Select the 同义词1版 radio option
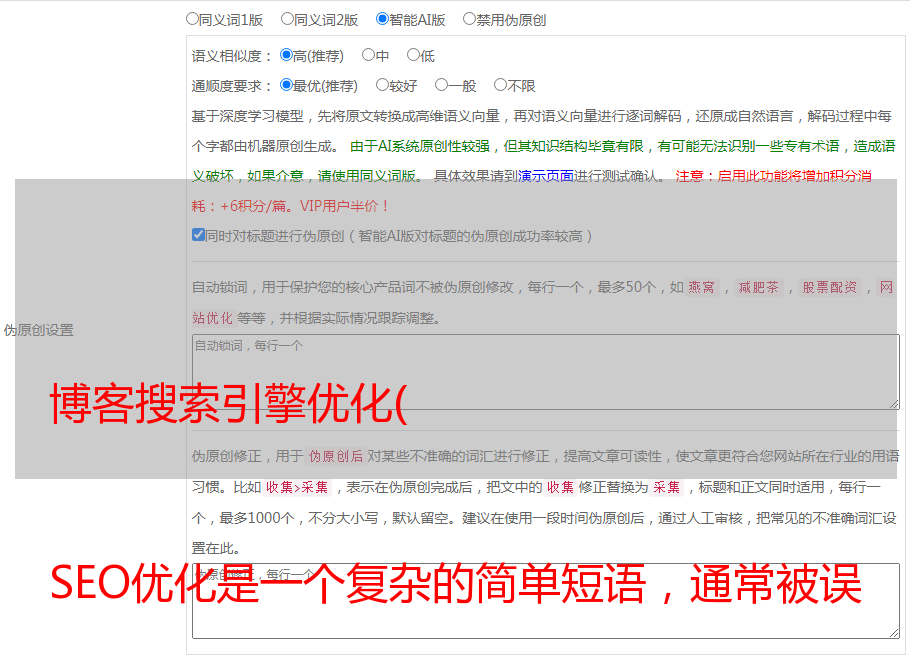 click(x=192, y=18)
